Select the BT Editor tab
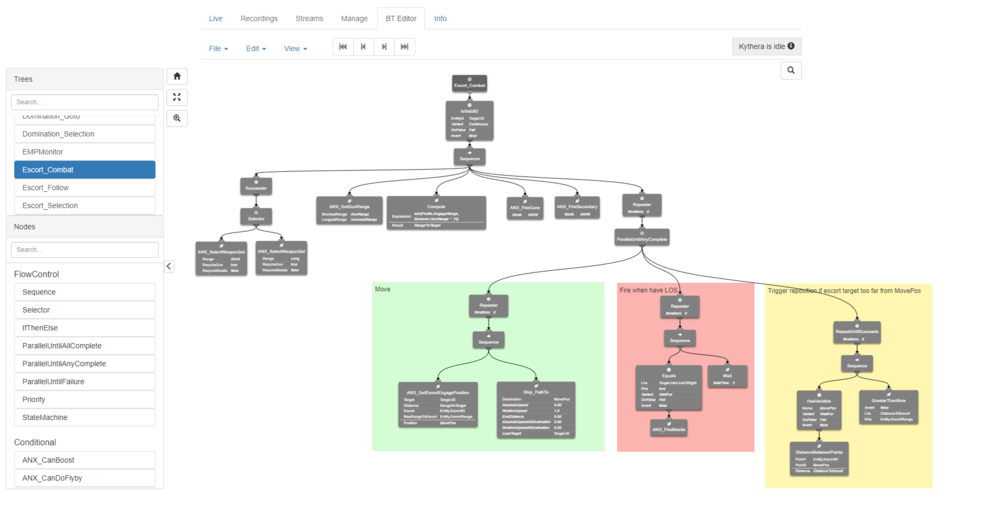 pyautogui.click(x=401, y=18)
